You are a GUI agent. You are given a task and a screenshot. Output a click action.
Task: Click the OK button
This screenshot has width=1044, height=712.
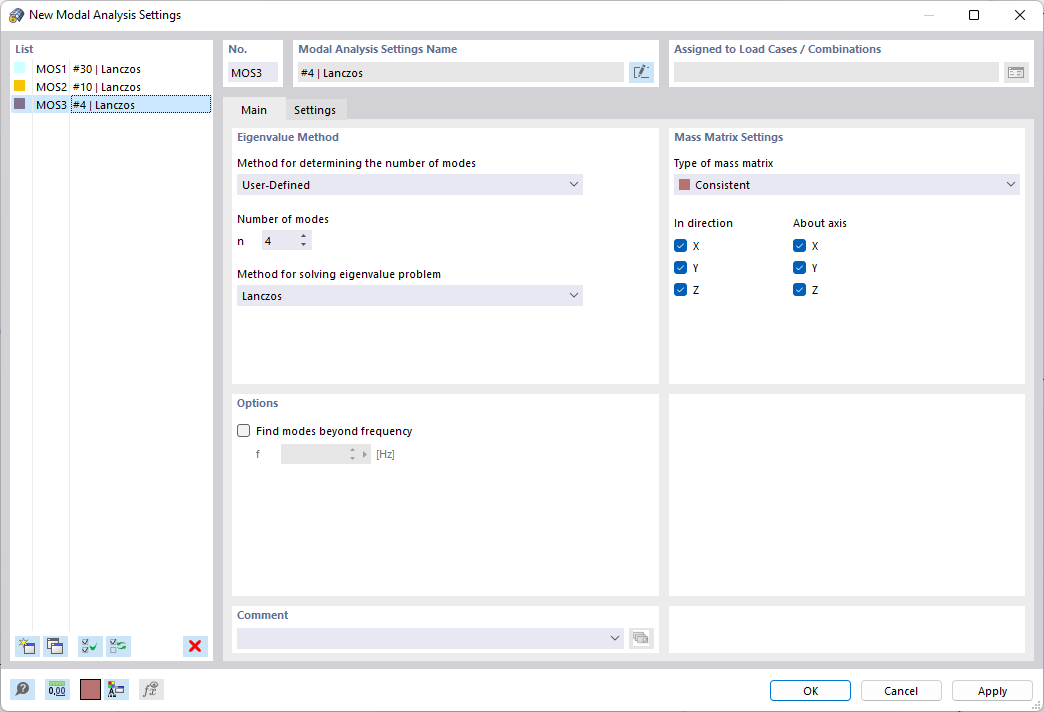tap(810, 691)
